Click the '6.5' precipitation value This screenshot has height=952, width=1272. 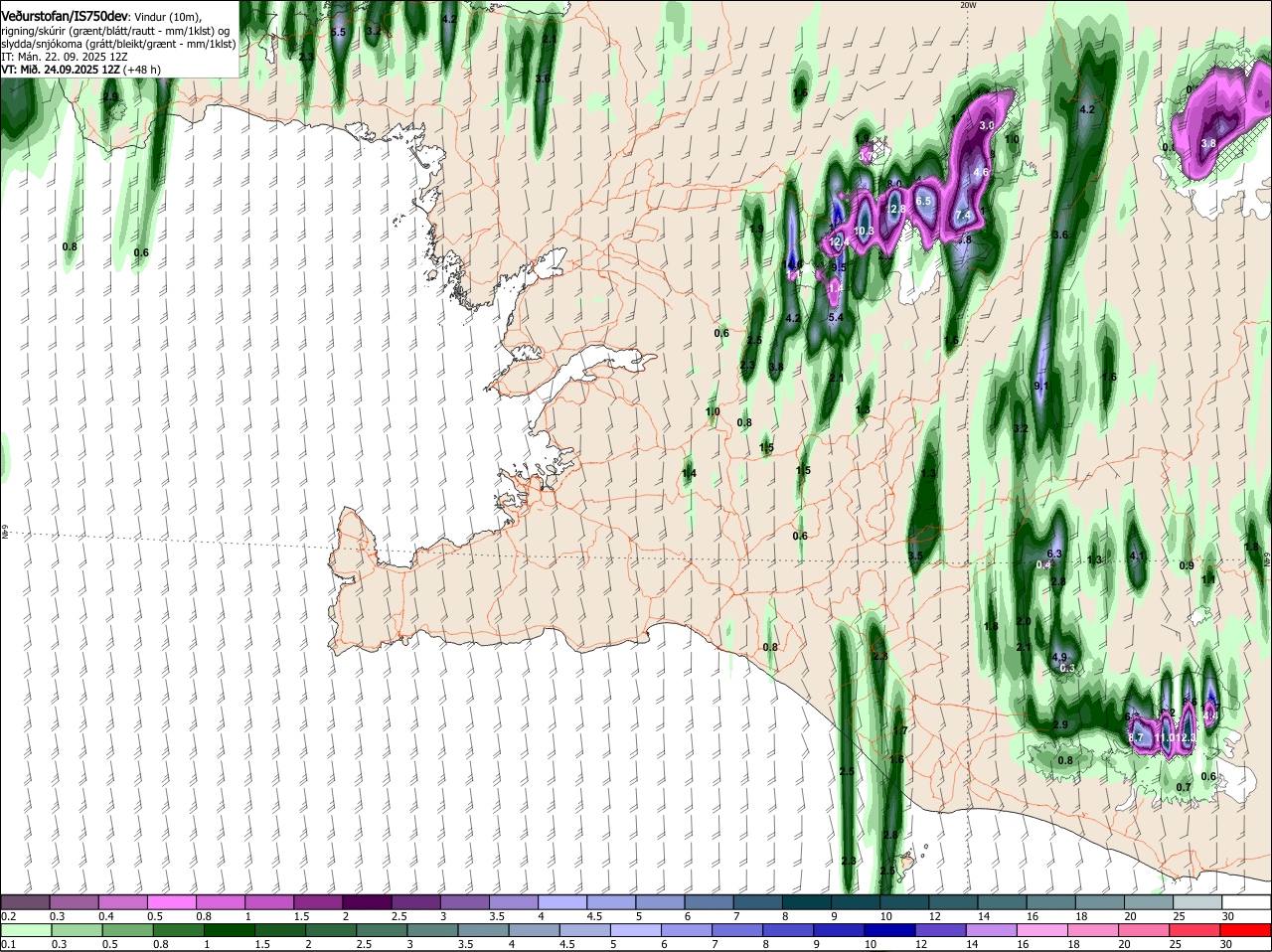(x=923, y=201)
